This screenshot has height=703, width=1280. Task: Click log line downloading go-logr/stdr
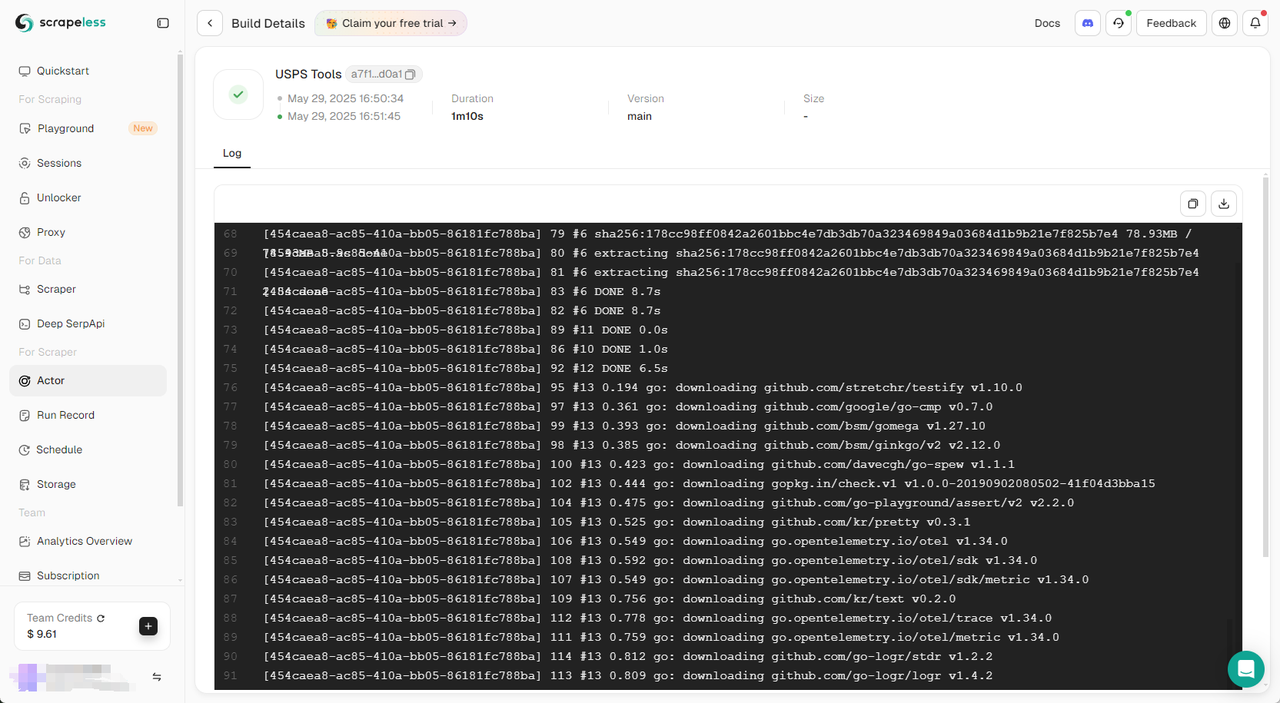click(628, 656)
